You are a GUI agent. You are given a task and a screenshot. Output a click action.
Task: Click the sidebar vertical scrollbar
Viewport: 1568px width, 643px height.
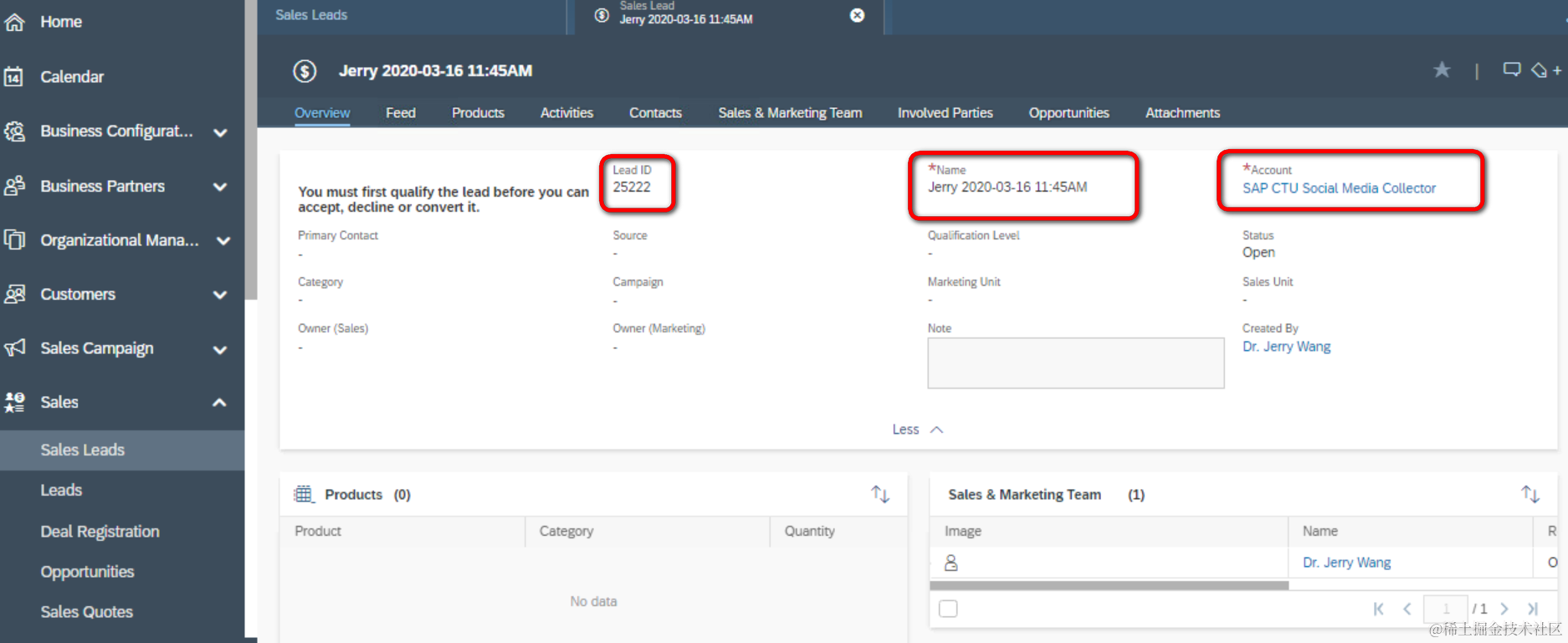pos(250,149)
